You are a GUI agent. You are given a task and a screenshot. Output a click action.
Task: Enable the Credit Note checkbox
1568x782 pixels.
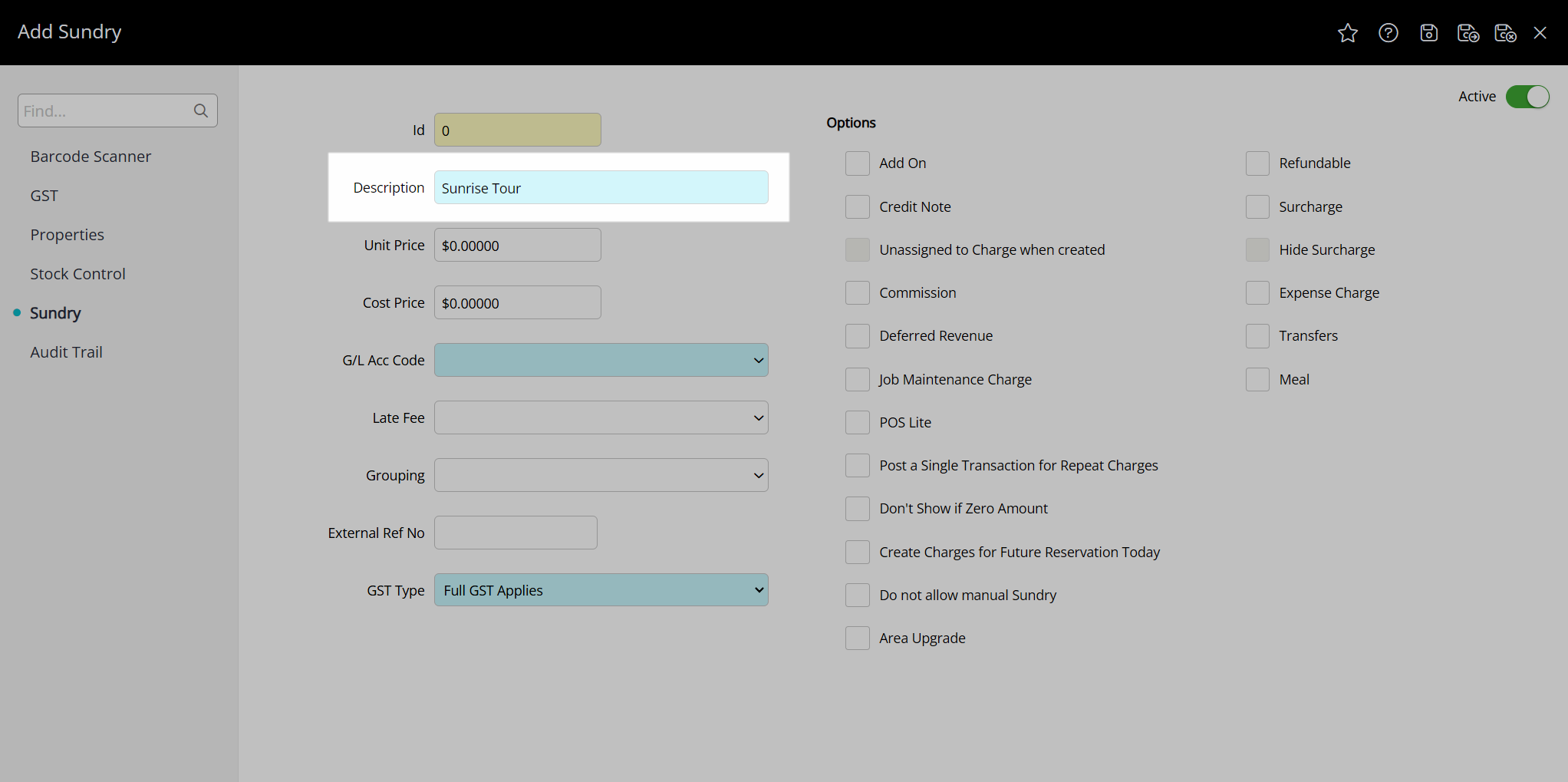tap(858, 206)
